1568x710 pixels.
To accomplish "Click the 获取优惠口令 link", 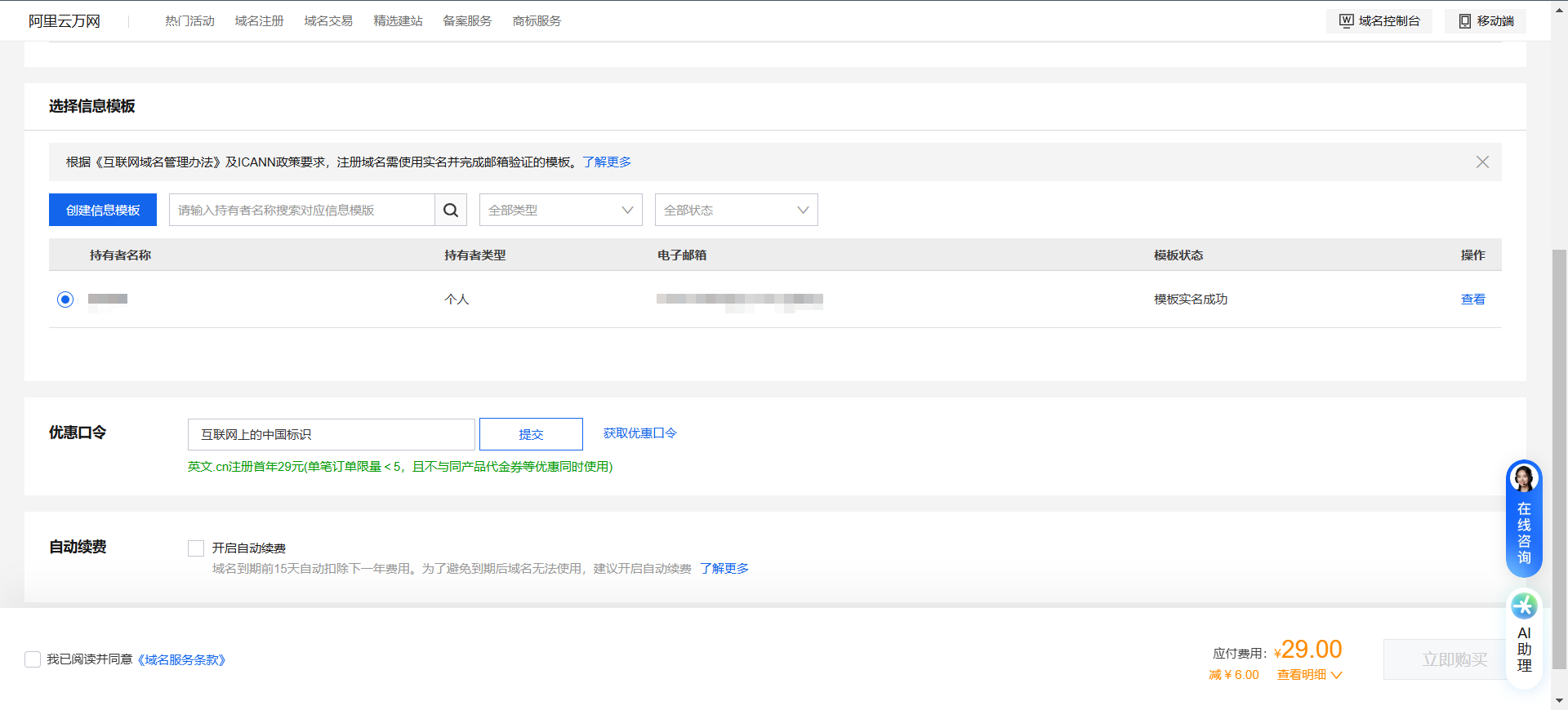I will click(x=639, y=433).
